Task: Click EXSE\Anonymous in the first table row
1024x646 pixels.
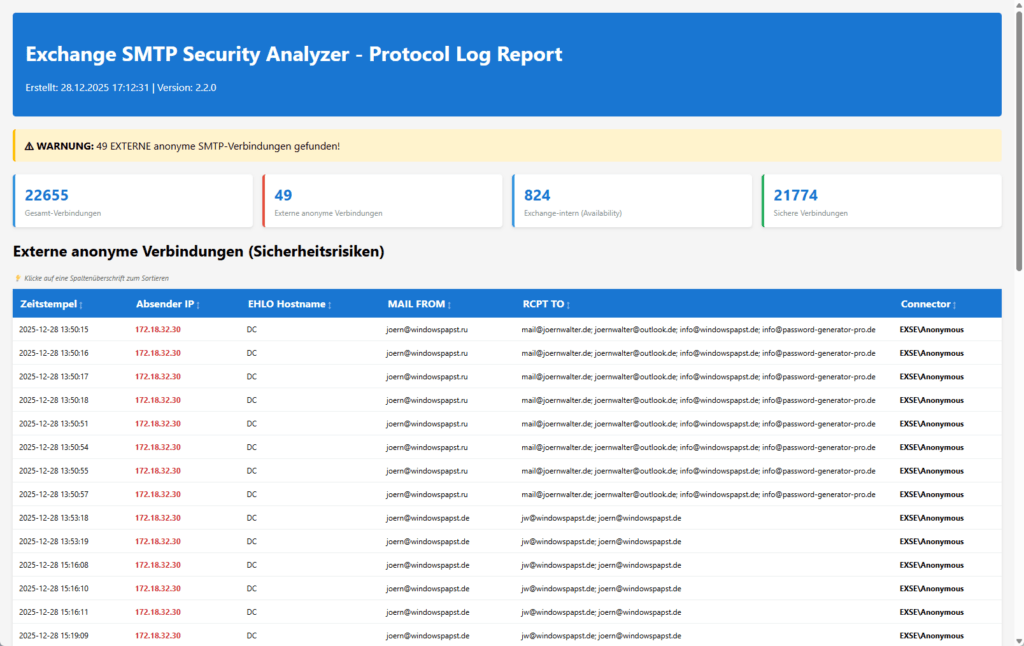Action: pyautogui.click(x=932, y=329)
